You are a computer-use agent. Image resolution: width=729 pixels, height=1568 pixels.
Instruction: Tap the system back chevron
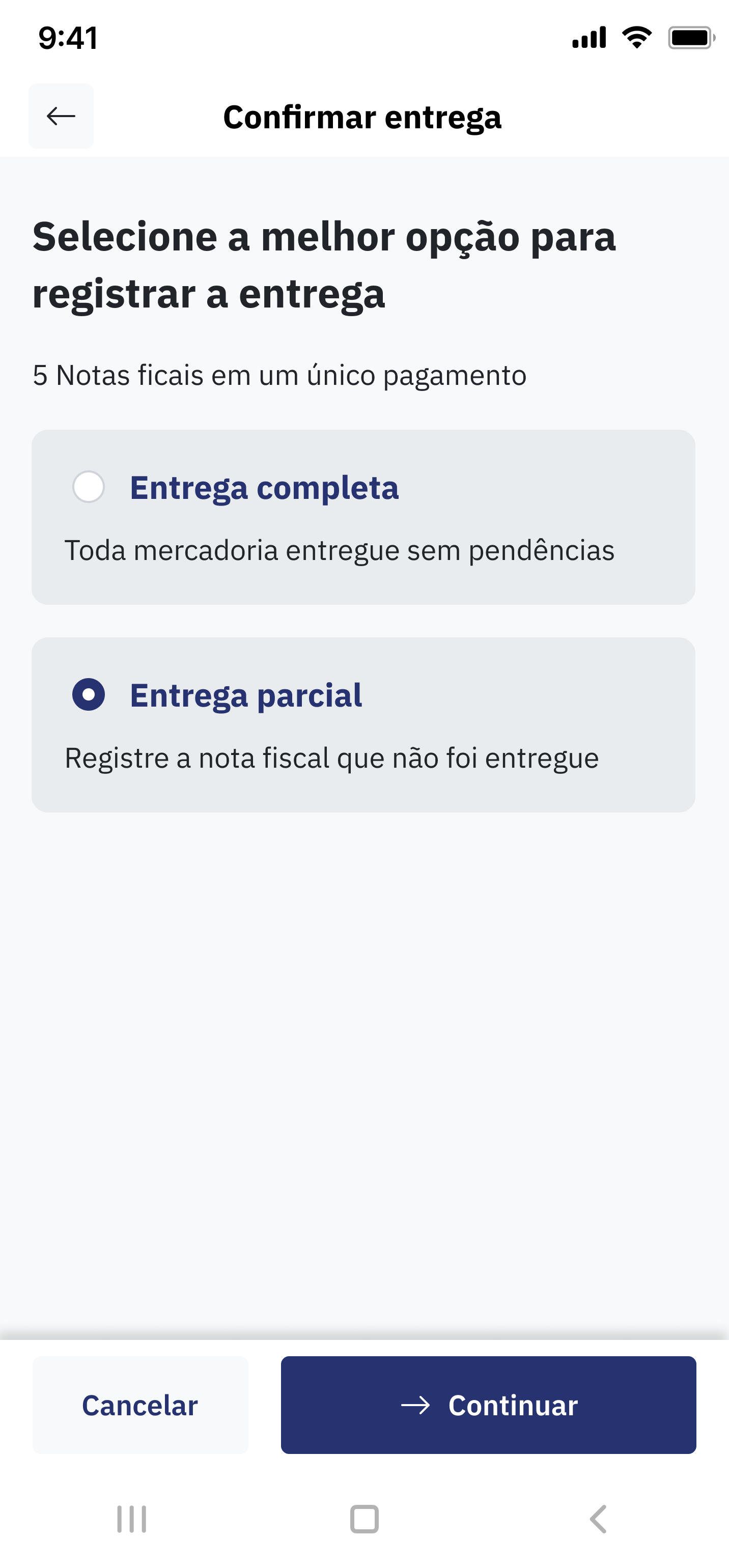598,1519
